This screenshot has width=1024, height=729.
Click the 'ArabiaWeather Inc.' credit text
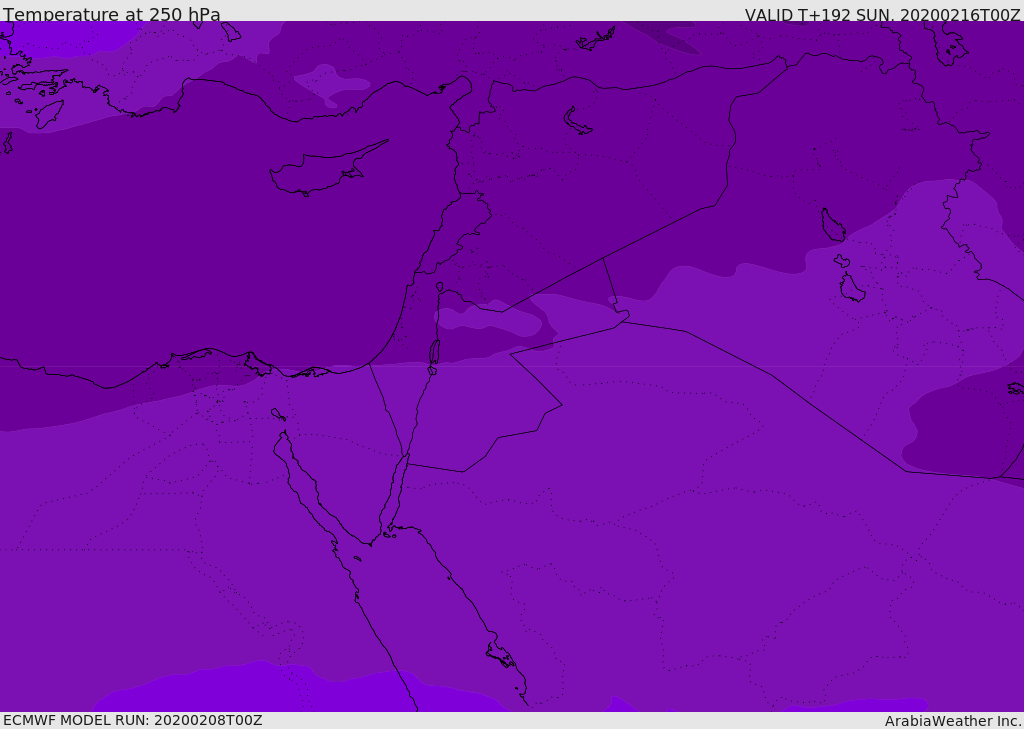[952, 721]
